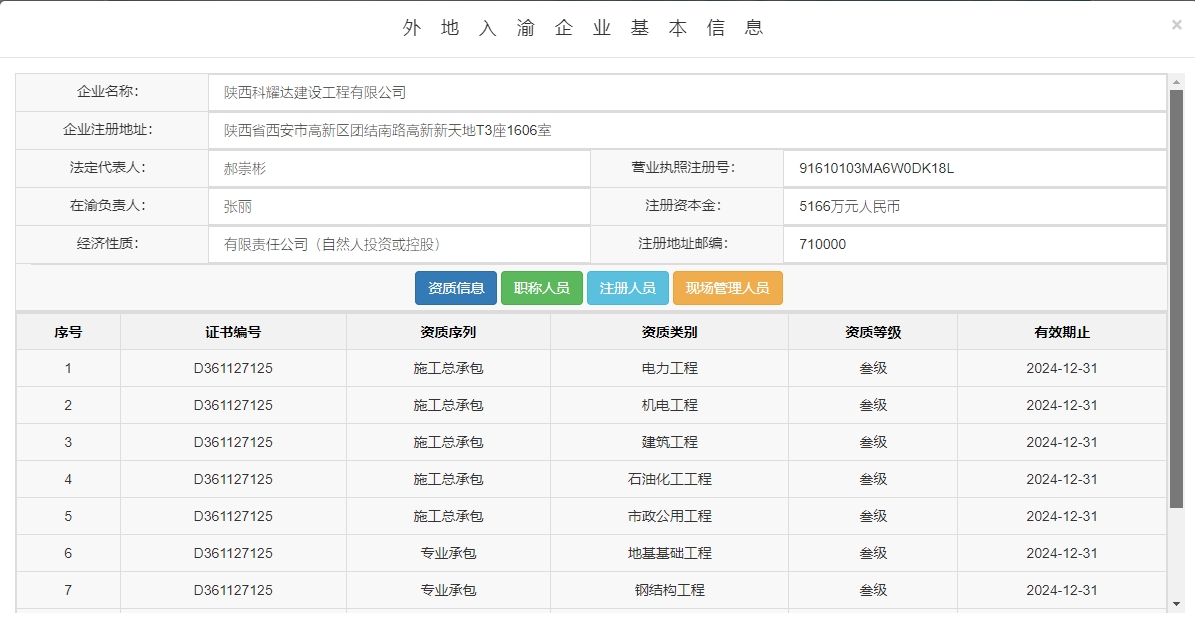Open the 现场管理人员 tab
This screenshot has width=1195, height=623.
[728, 288]
